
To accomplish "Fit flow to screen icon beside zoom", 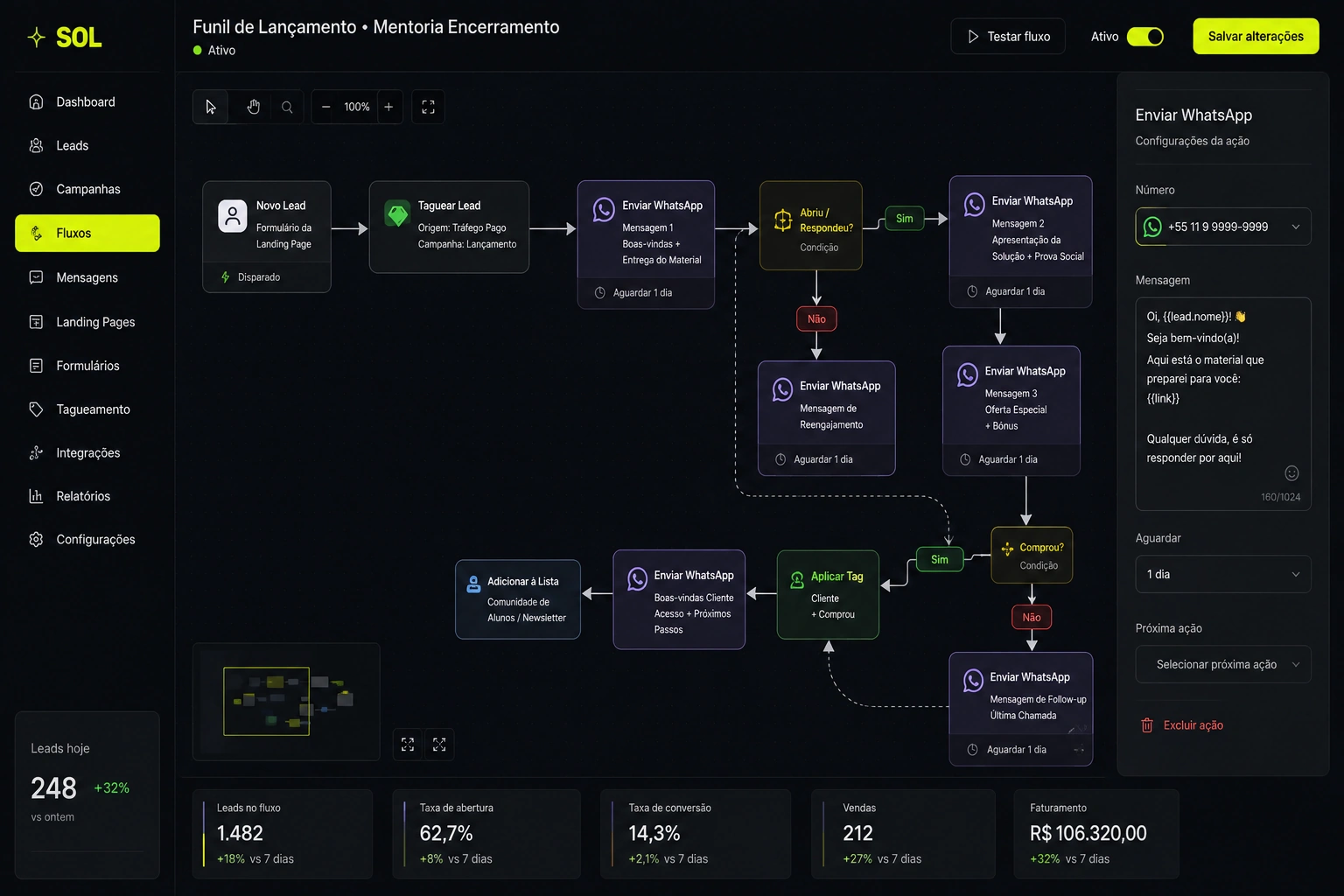I will pyautogui.click(x=428, y=107).
